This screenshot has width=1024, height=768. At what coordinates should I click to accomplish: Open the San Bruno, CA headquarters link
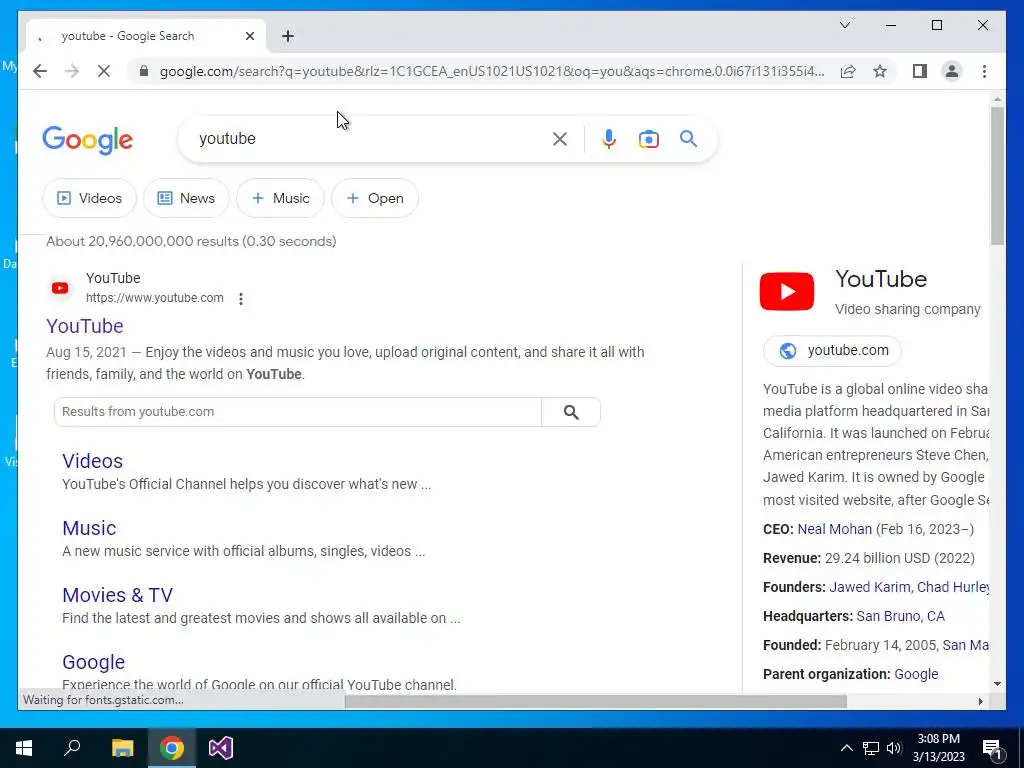pos(901,616)
